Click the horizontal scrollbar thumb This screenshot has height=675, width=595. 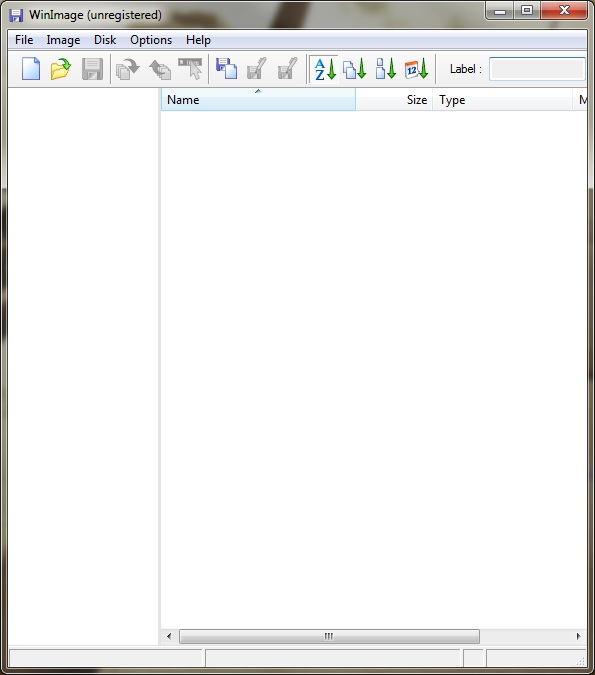click(x=329, y=636)
